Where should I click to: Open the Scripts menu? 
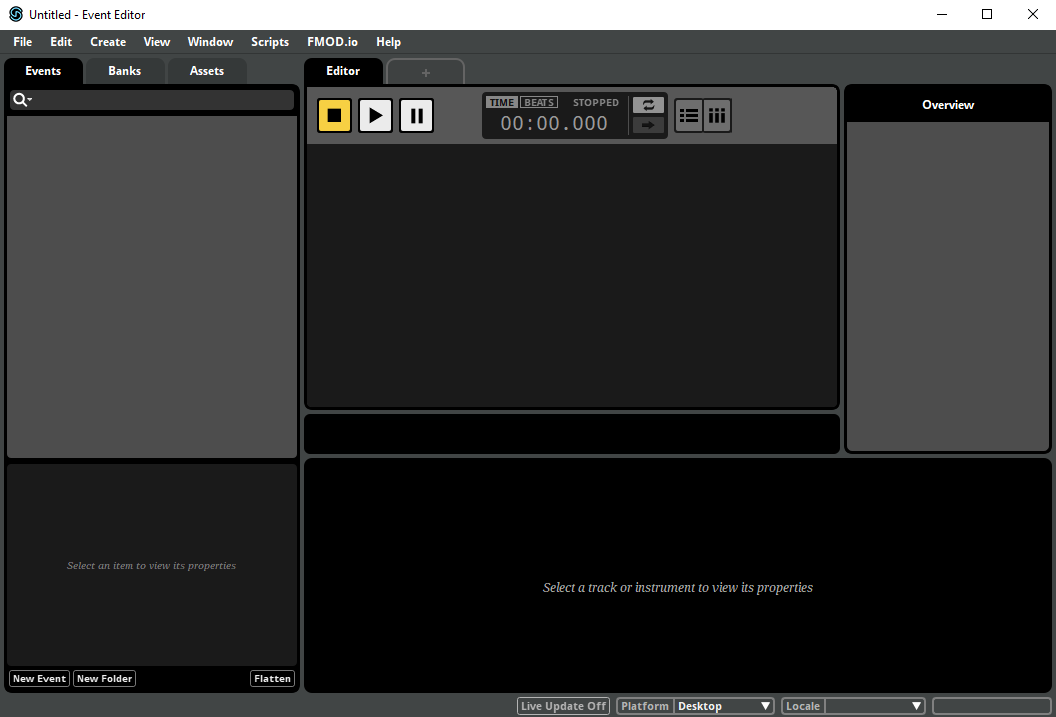(x=270, y=42)
